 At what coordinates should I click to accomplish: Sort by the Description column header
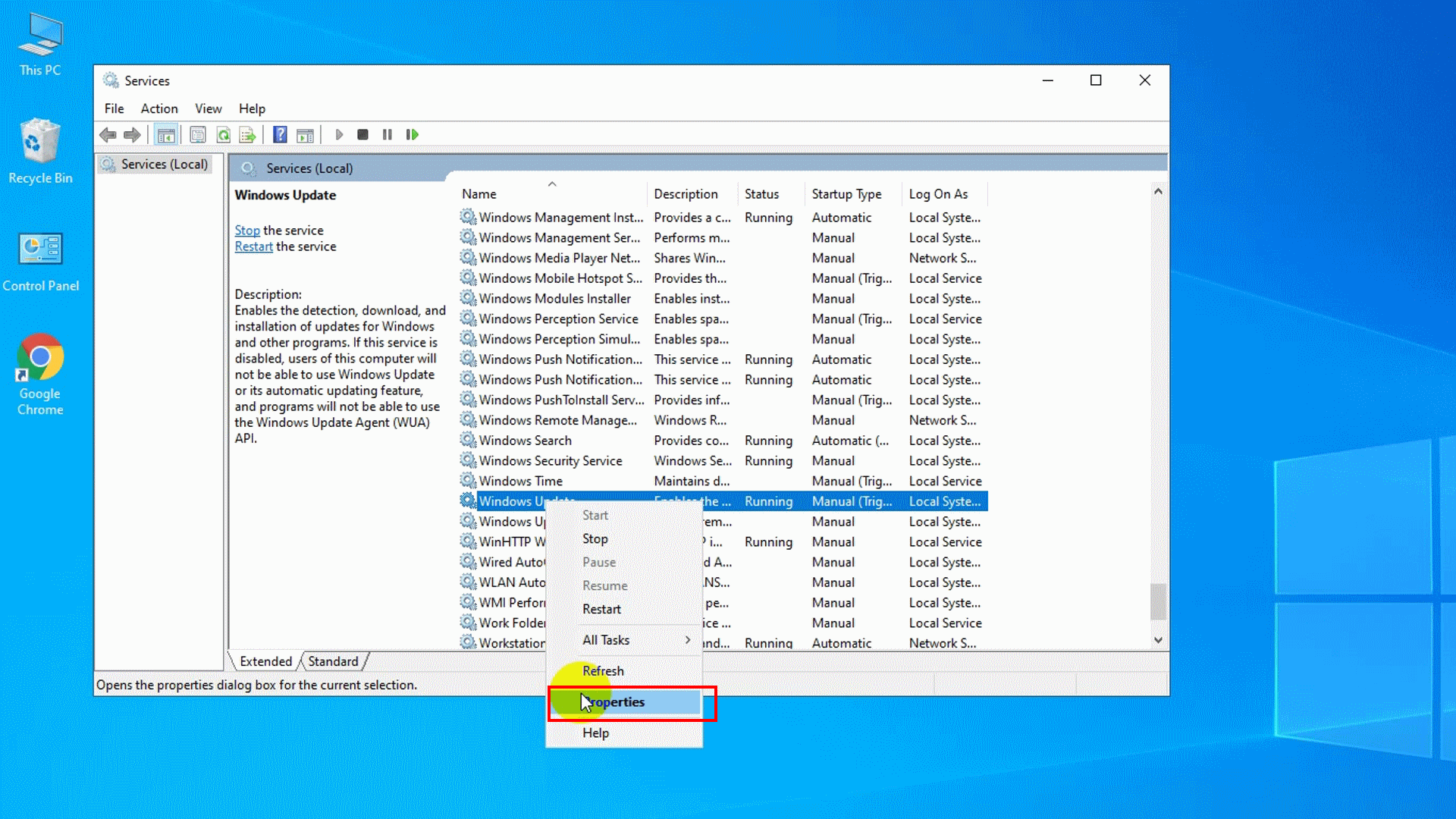[693, 194]
